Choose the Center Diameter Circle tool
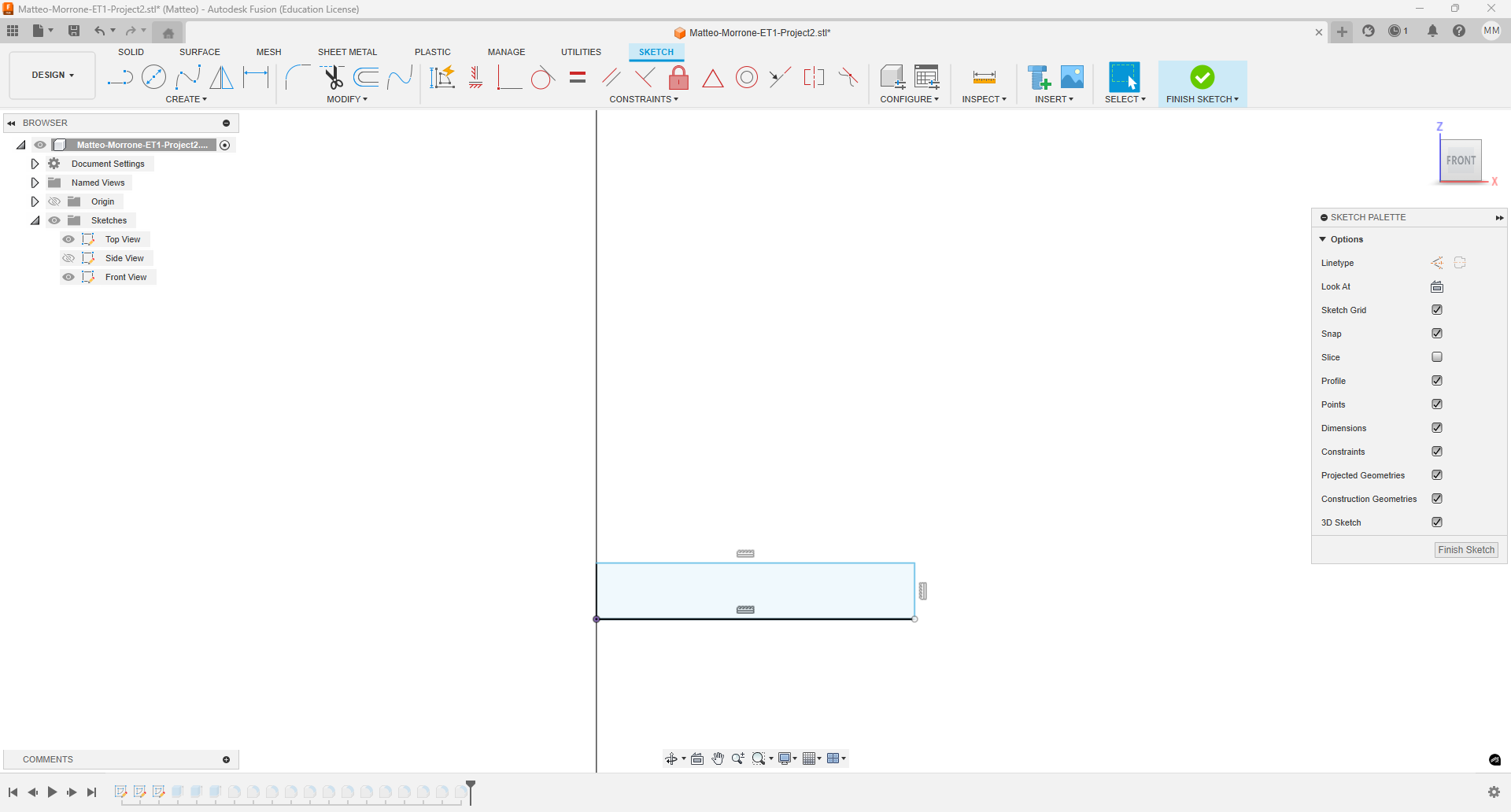Image resolution: width=1511 pixels, height=812 pixels. pyautogui.click(x=153, y=77)
